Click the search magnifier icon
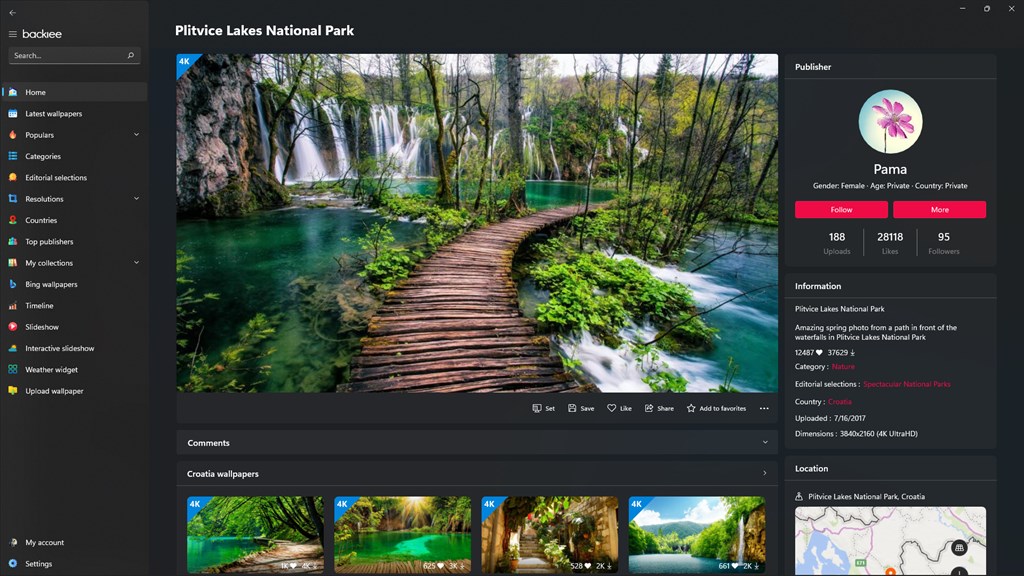 pos(131,56)
